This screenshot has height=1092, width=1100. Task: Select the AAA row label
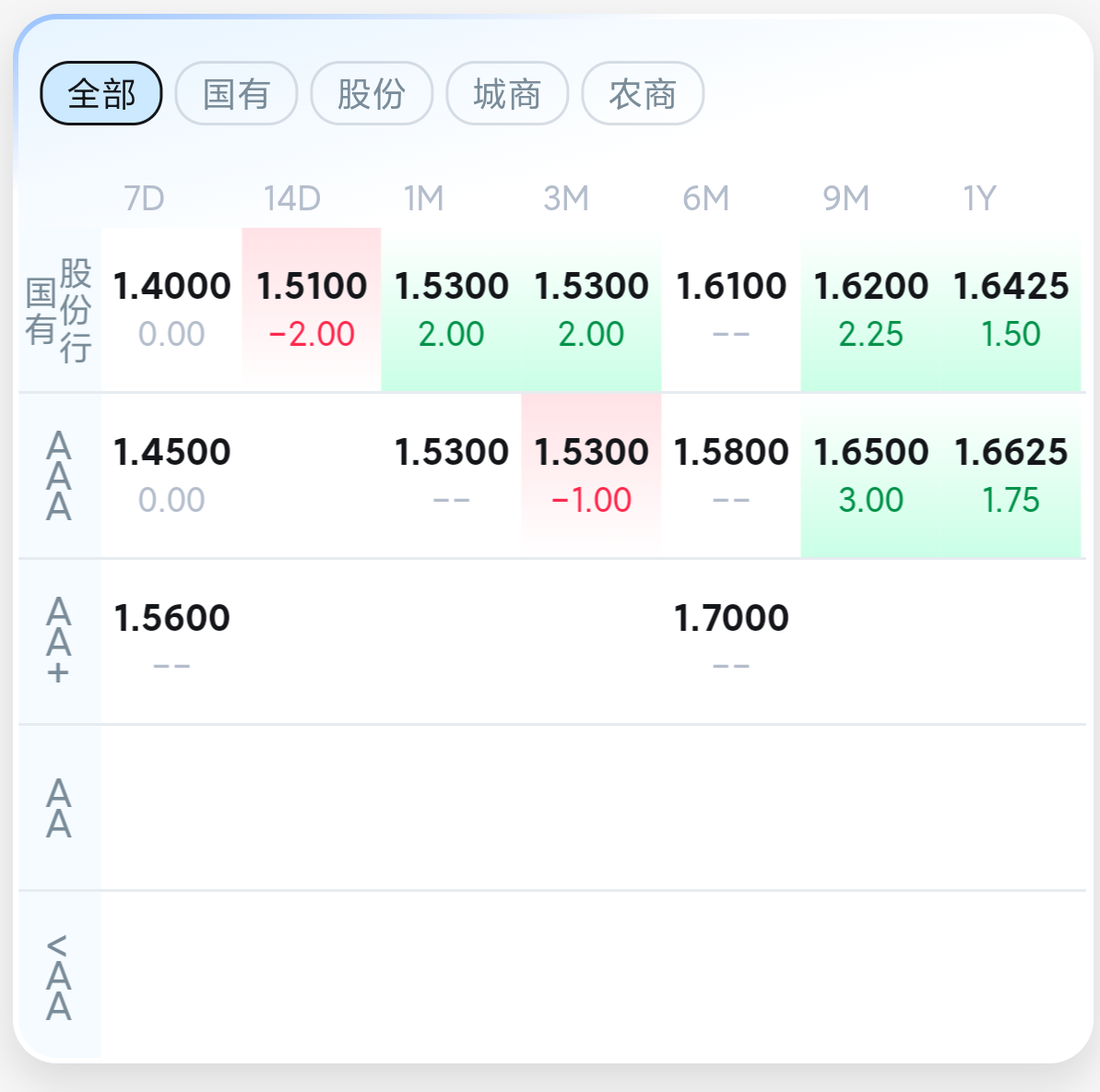coord(59,476)
